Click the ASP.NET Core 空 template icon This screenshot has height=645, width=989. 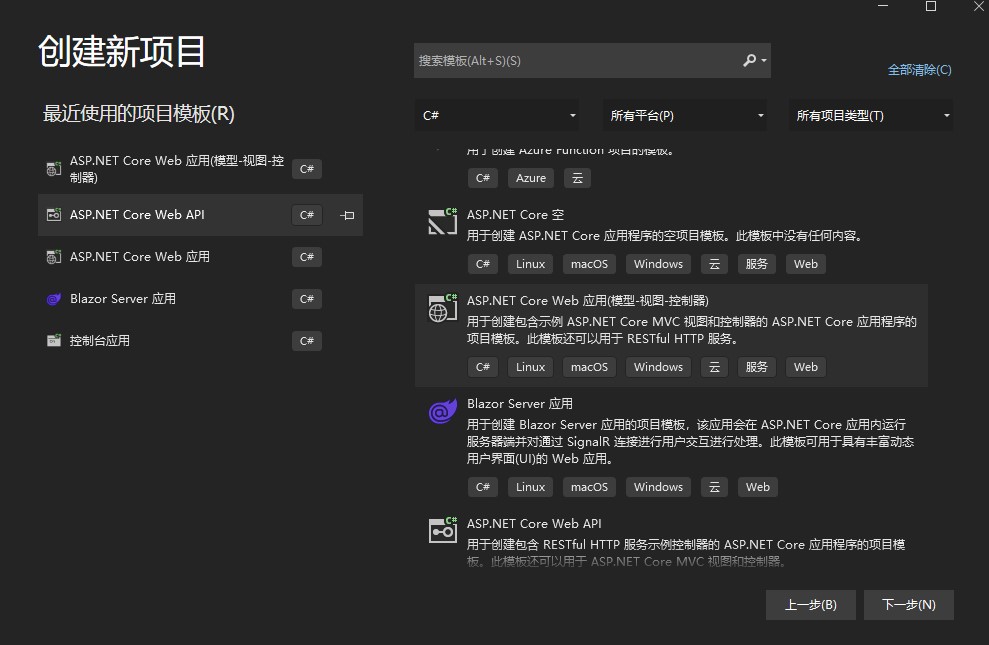point(443,221)
